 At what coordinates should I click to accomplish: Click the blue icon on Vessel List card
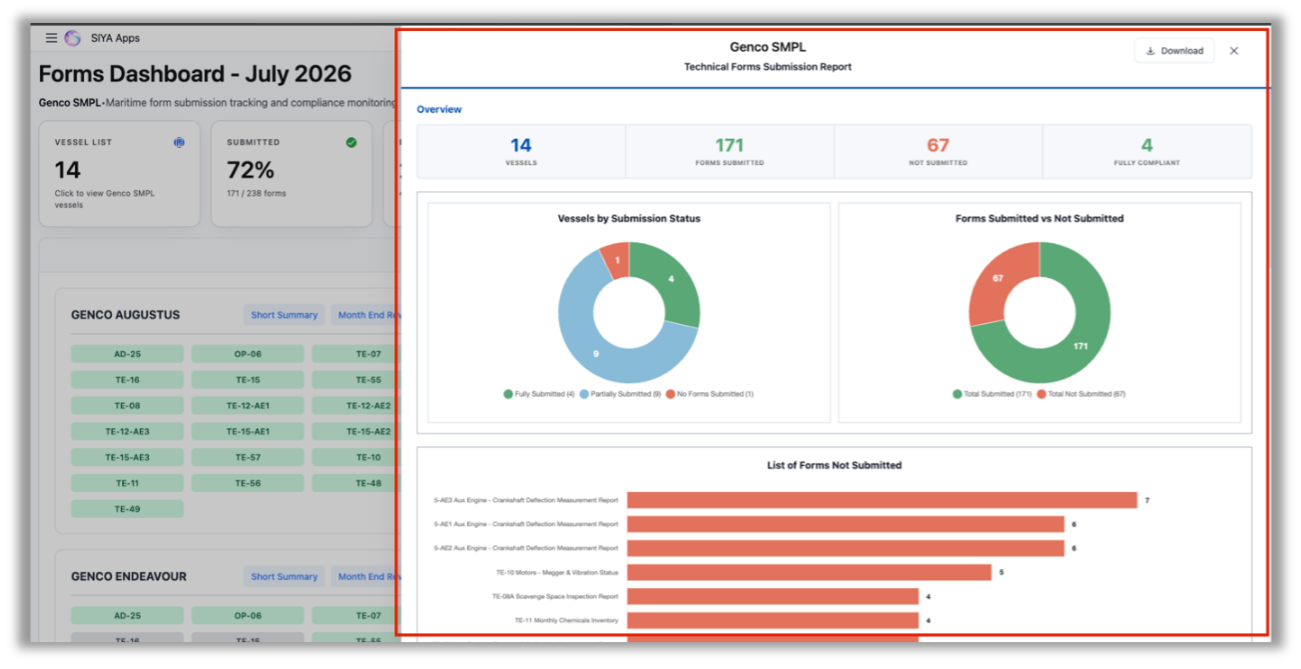pyautogui.click(x=179, y=142)
